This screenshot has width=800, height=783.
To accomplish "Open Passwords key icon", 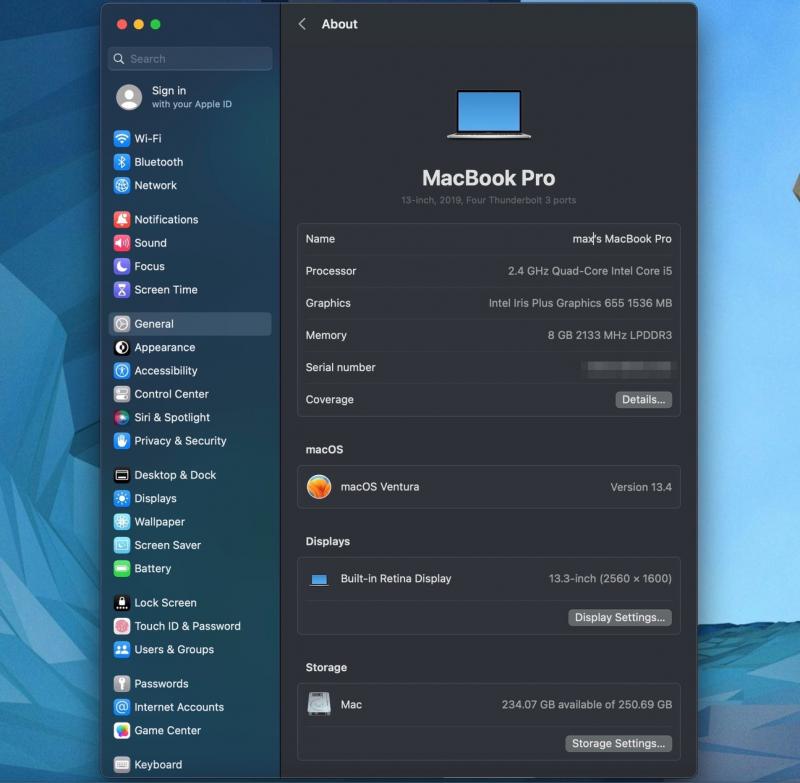I will coord(121,684).
